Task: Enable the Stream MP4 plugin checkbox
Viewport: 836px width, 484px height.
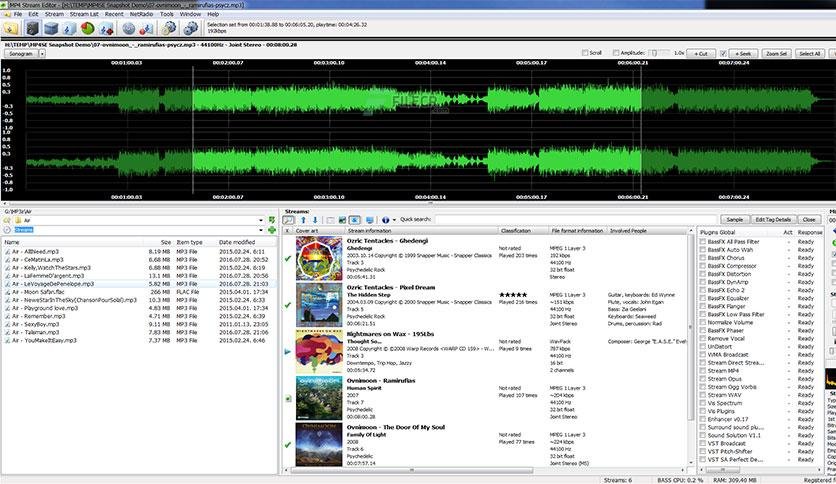Action: tap(703, 370)
